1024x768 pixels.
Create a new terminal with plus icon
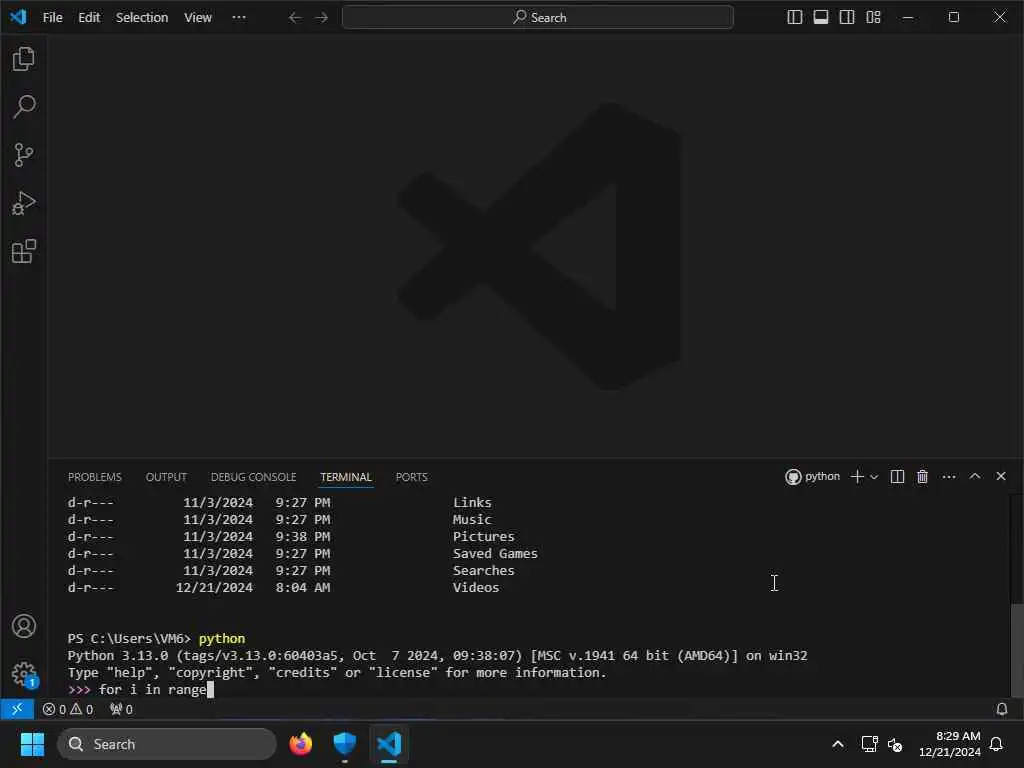point(857,477)
